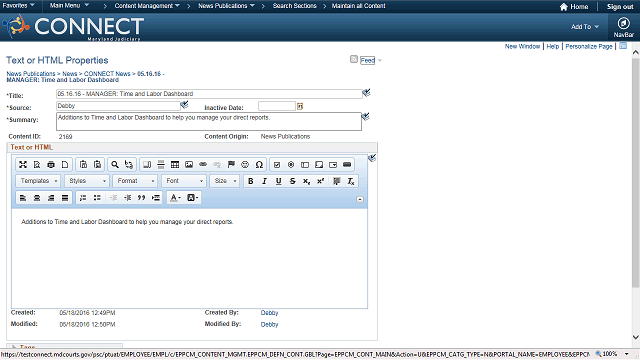The image size is (640, 360).
Task: Open the New Window link
Action: click(522, 47)
